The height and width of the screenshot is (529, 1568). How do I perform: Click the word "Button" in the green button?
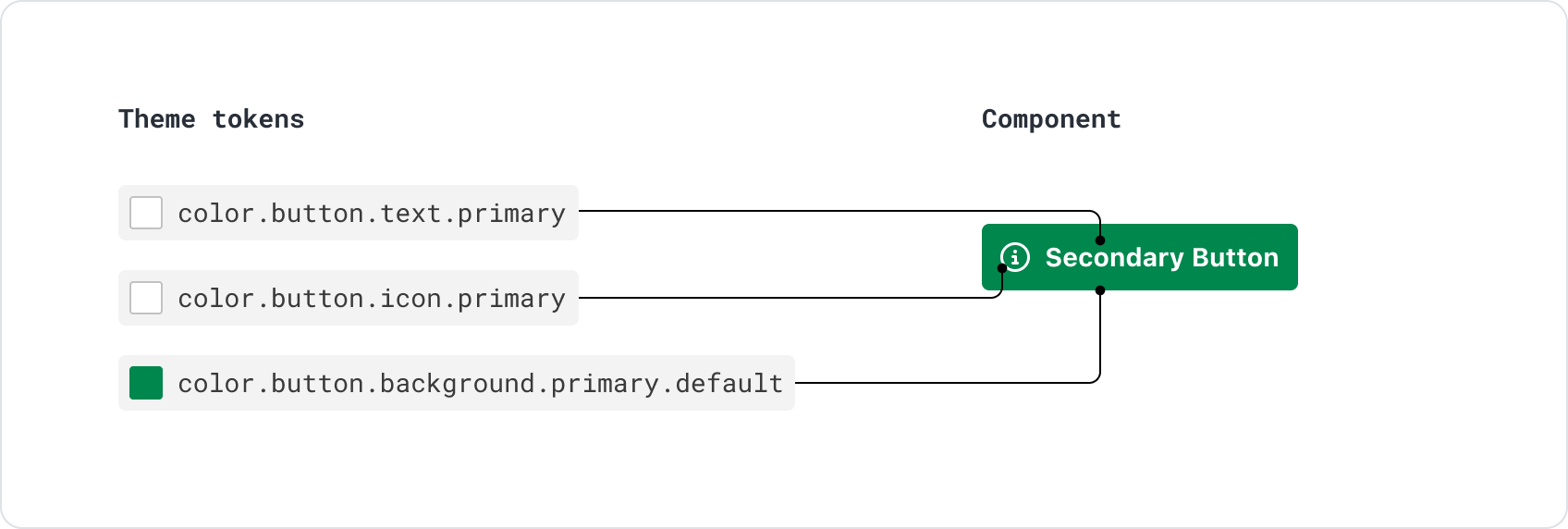coord(1235,257)
